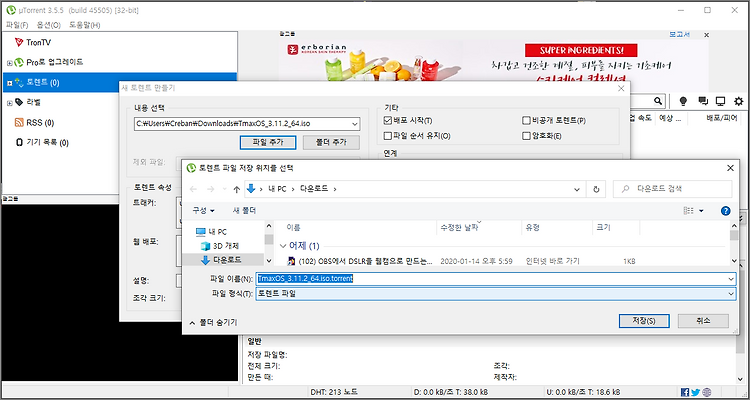
Task: Select 다운로드 in the navigation pane
Action: (223, 260)
